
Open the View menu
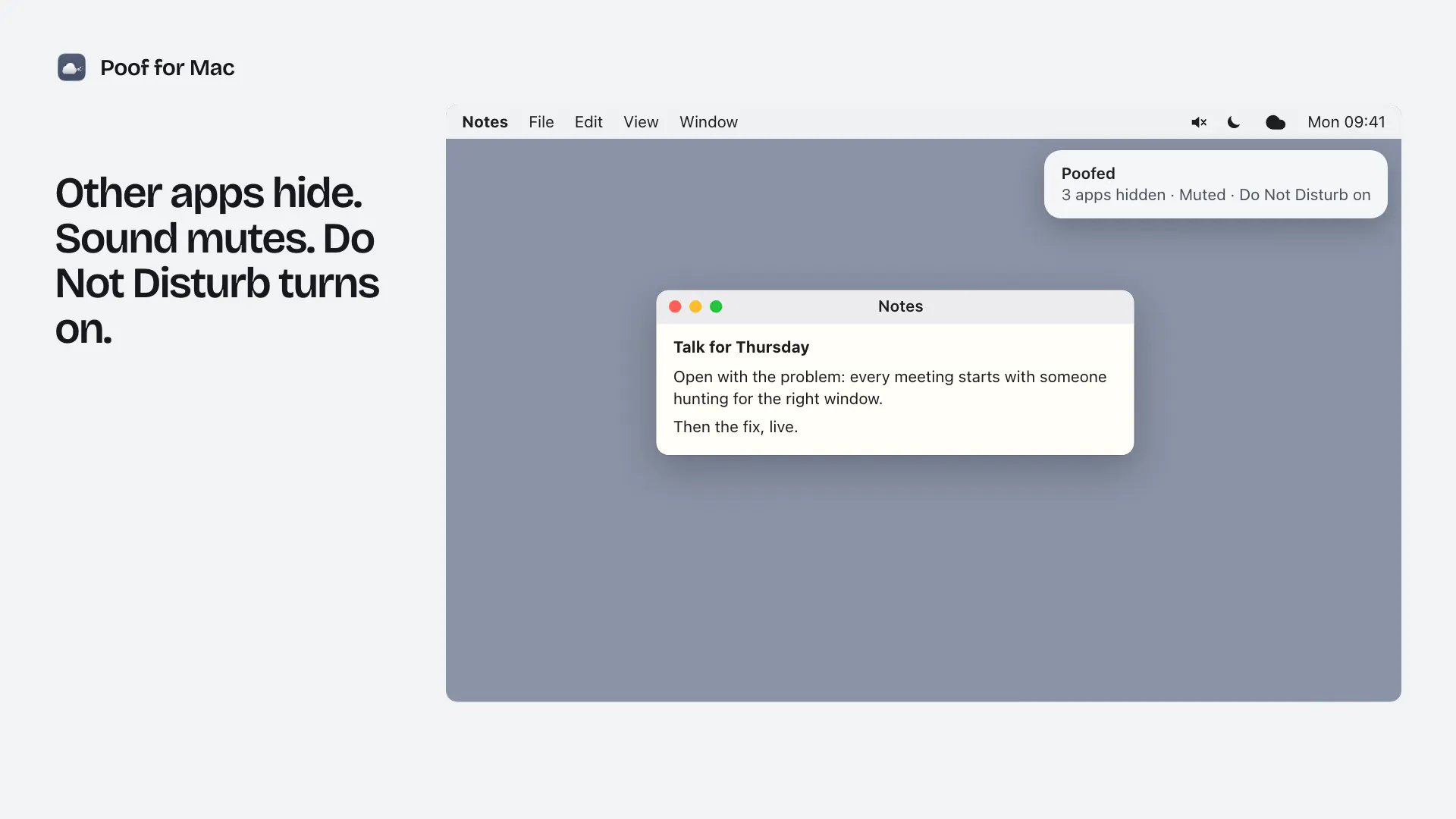click(x=641, y=122)
